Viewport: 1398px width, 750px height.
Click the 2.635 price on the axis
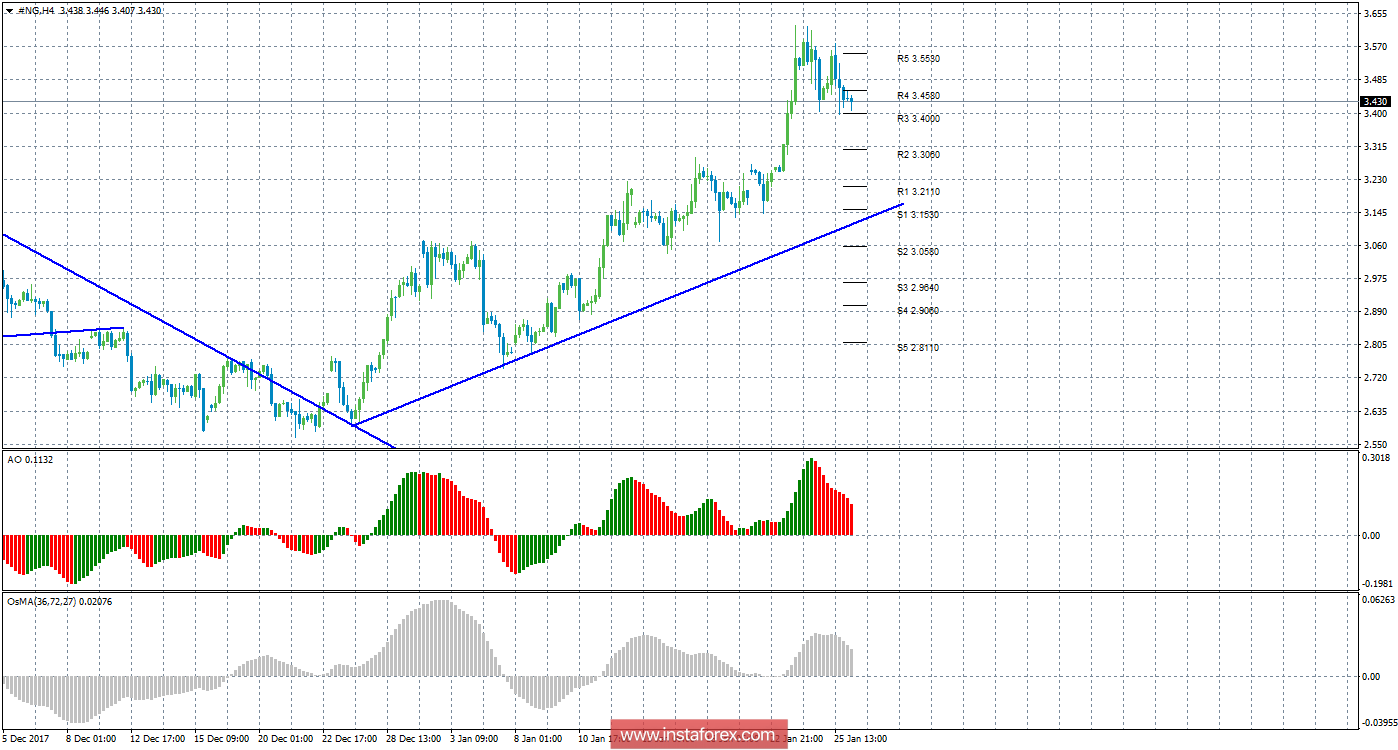(x=1373, y=411)
